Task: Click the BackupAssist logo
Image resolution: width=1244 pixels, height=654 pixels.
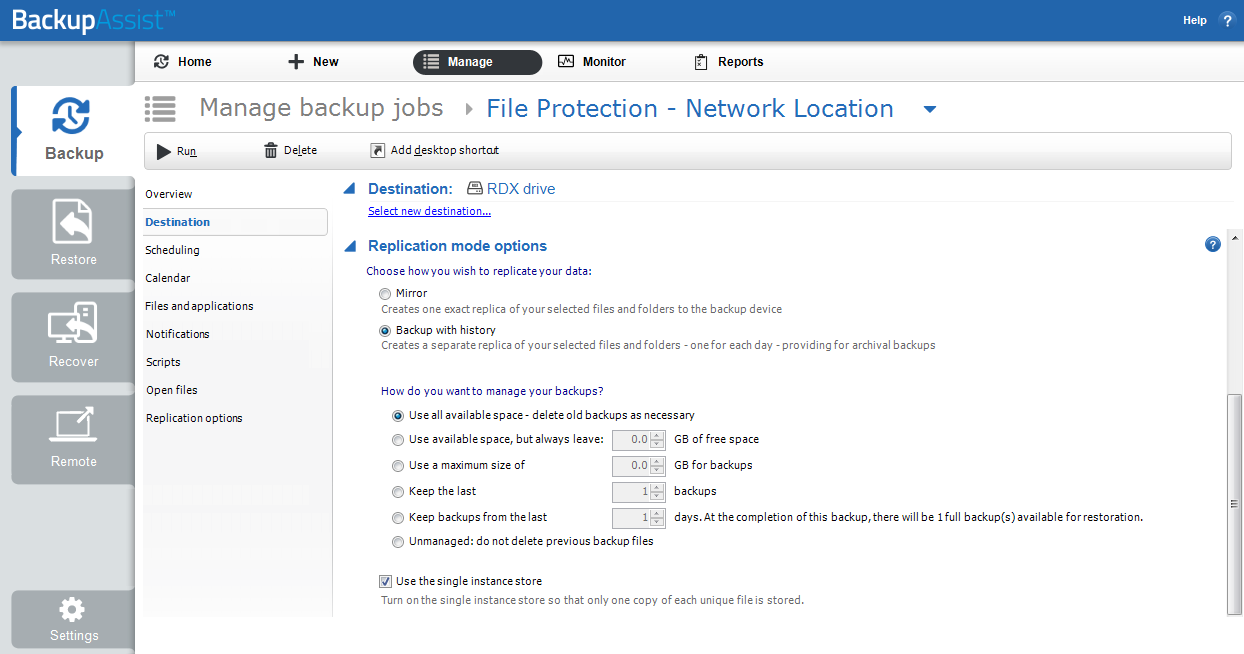Action: coord(94,20)
